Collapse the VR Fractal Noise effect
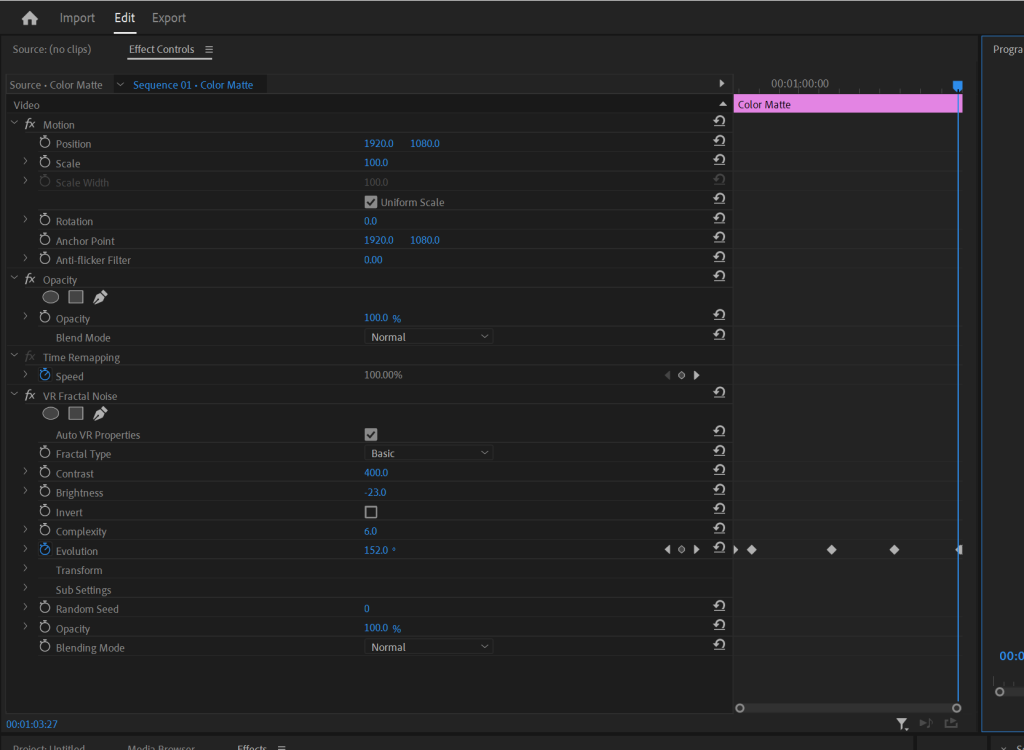1024x750 pixels. [x=14, y=395]
